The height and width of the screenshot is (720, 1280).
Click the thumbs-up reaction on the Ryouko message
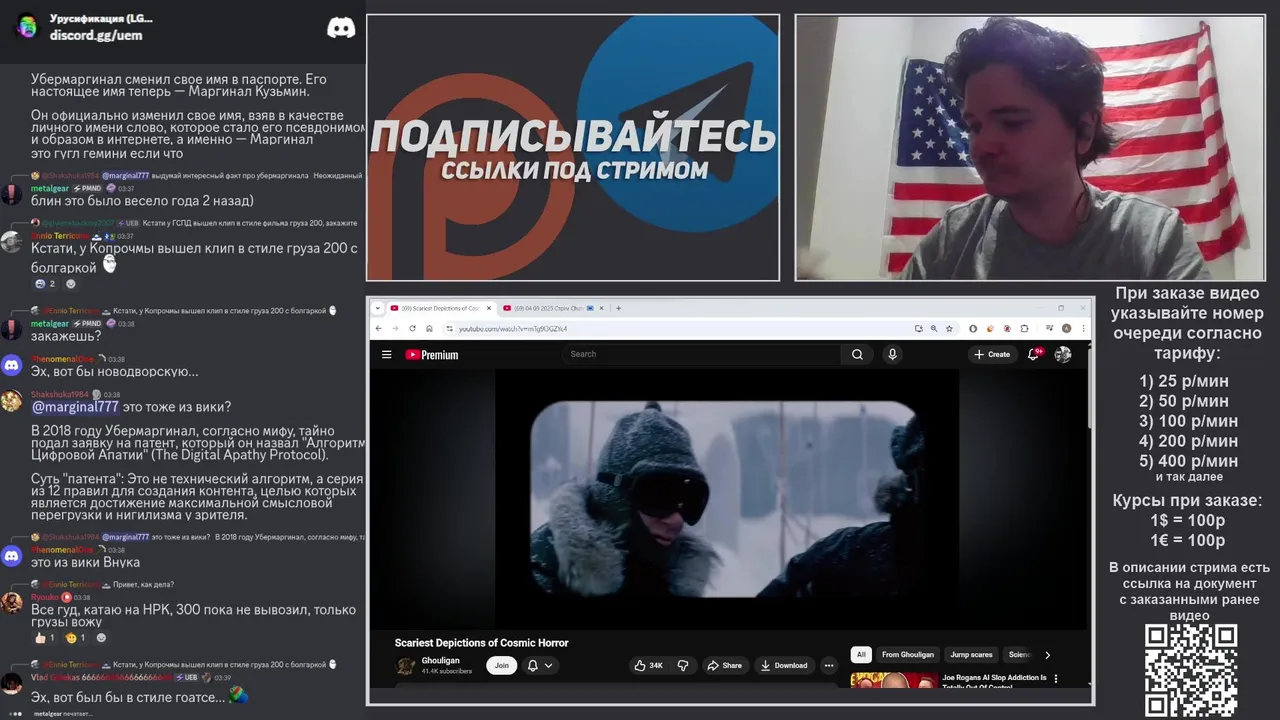click(44, 637)
